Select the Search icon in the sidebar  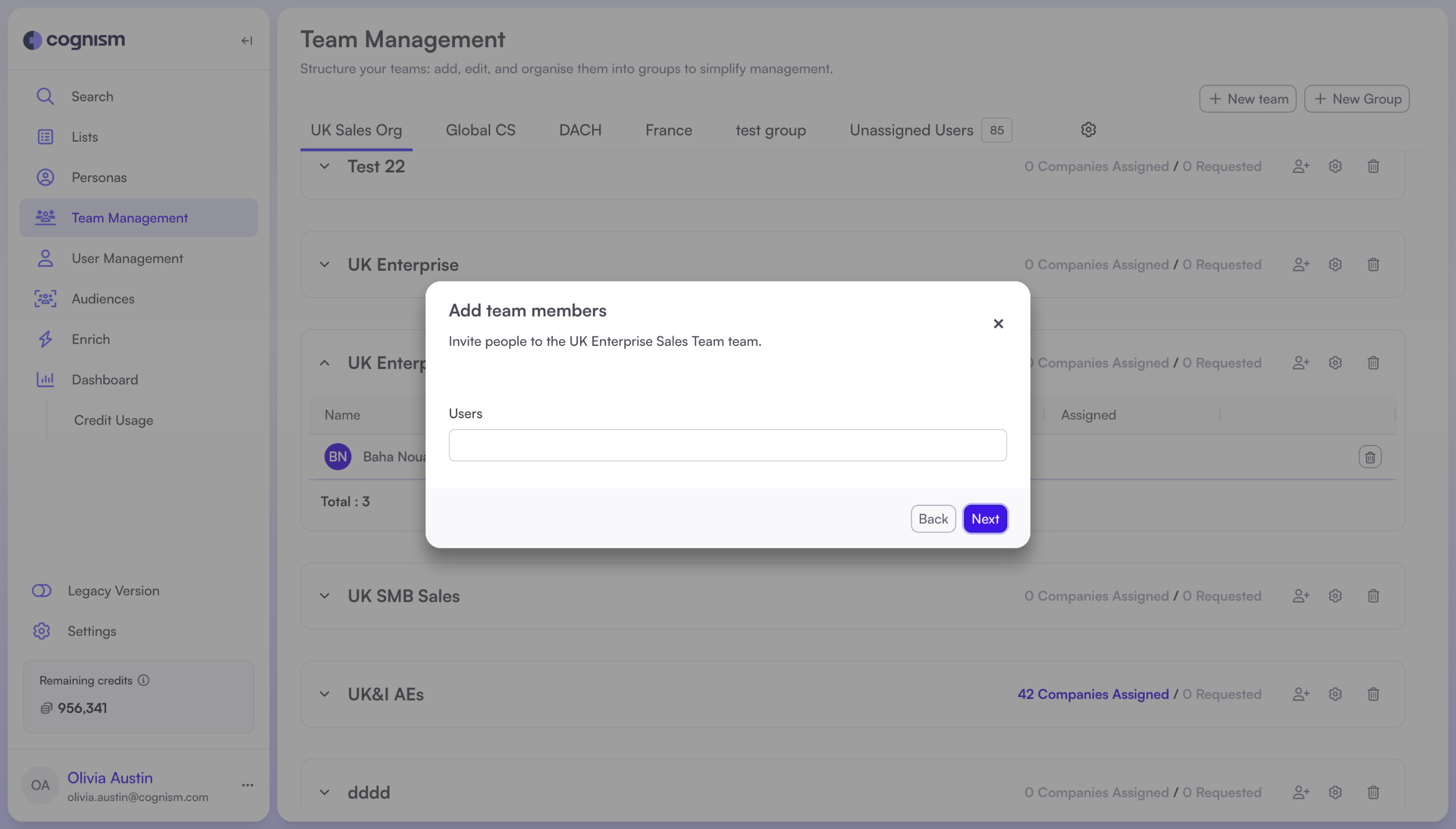tap(45, 96)
